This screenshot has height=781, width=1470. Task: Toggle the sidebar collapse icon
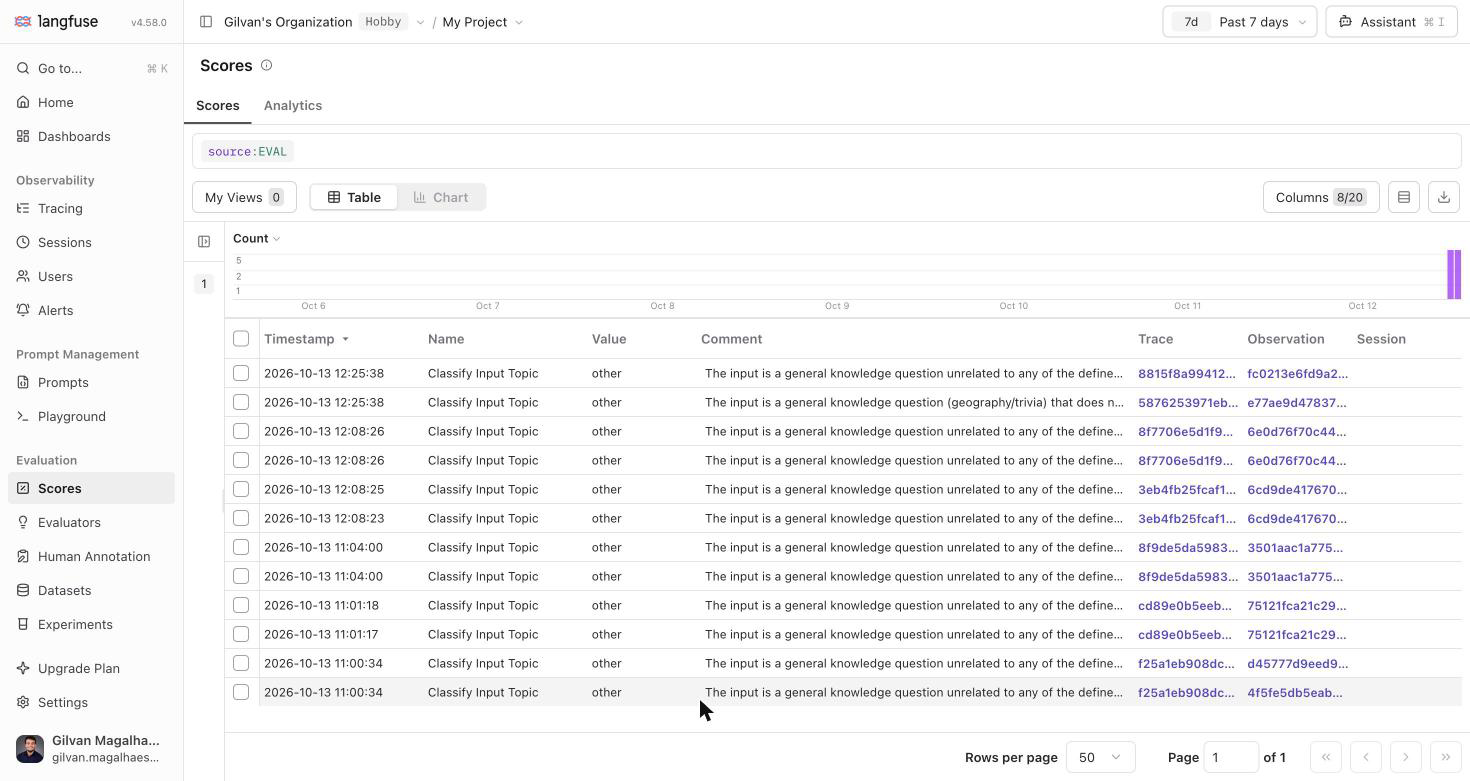coord(206,22)
